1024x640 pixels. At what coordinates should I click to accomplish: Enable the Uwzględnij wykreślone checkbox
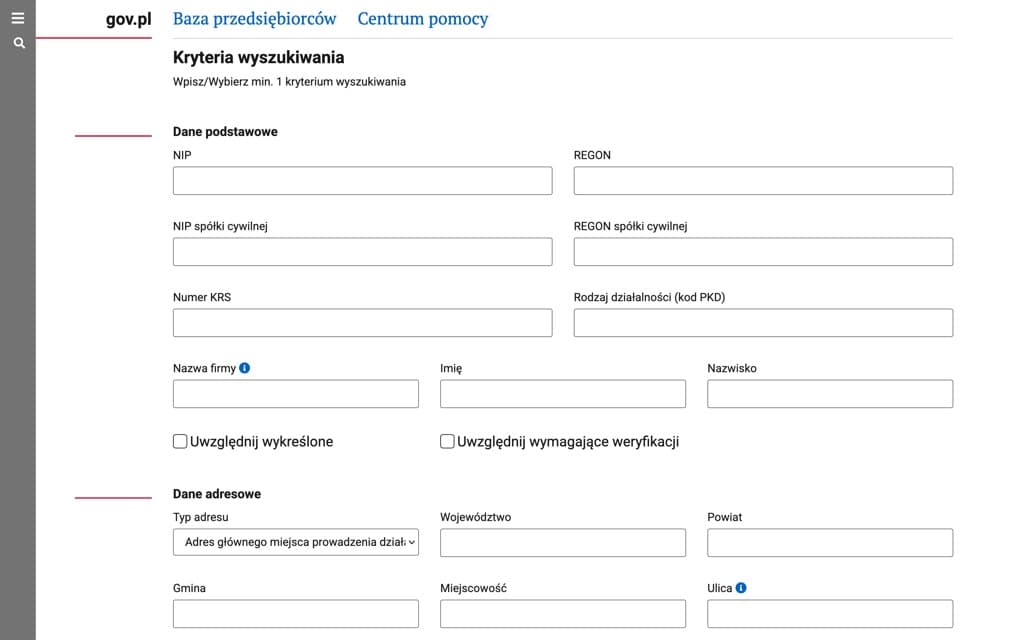click(180, 440)
